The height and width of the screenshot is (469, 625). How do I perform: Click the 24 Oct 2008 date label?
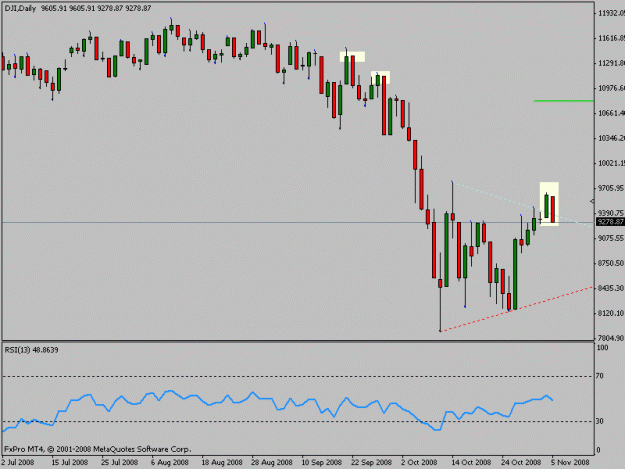tap(521, 462)
